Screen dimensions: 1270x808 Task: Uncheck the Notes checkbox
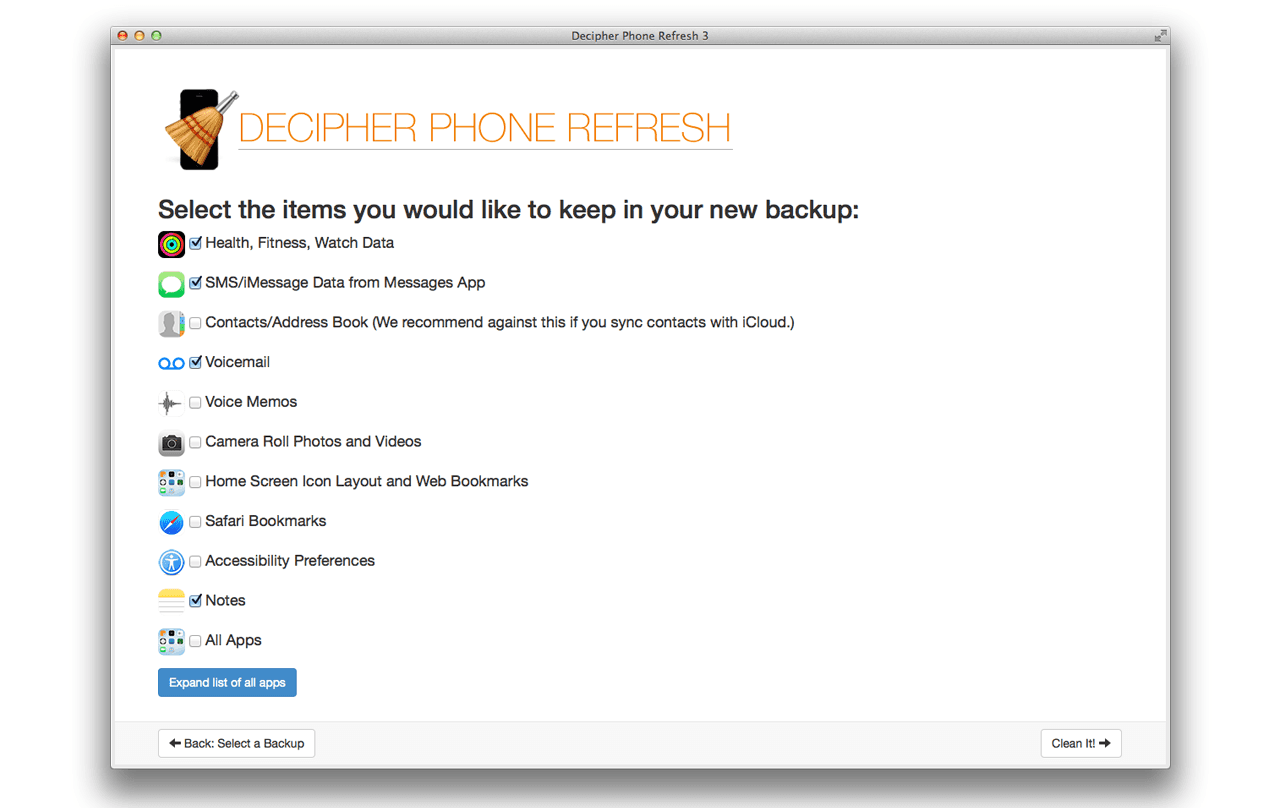click(x=196, y=601)
